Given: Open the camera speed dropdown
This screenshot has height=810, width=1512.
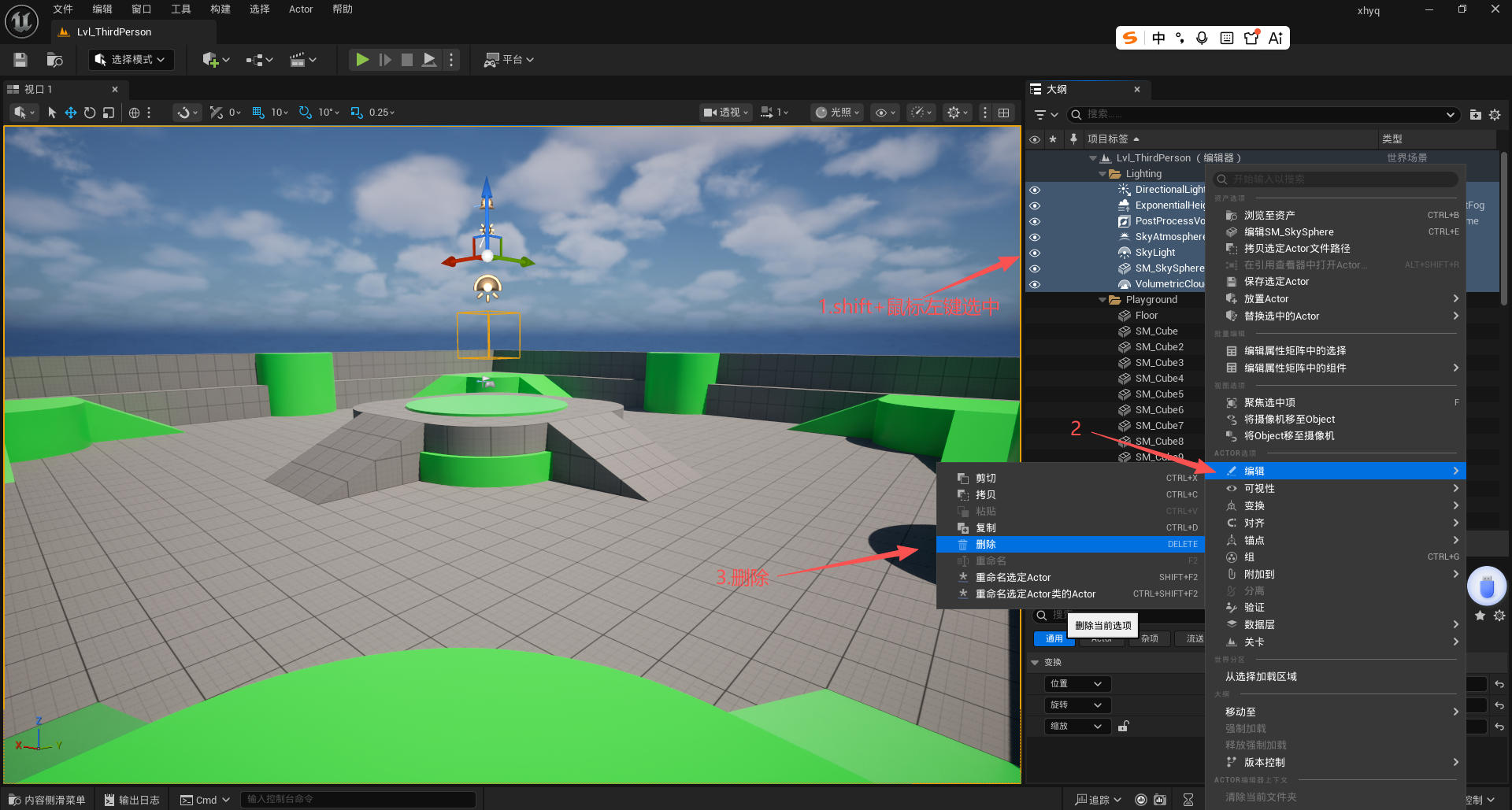Looking at the screenshot, I should click(x=774, y=113).
